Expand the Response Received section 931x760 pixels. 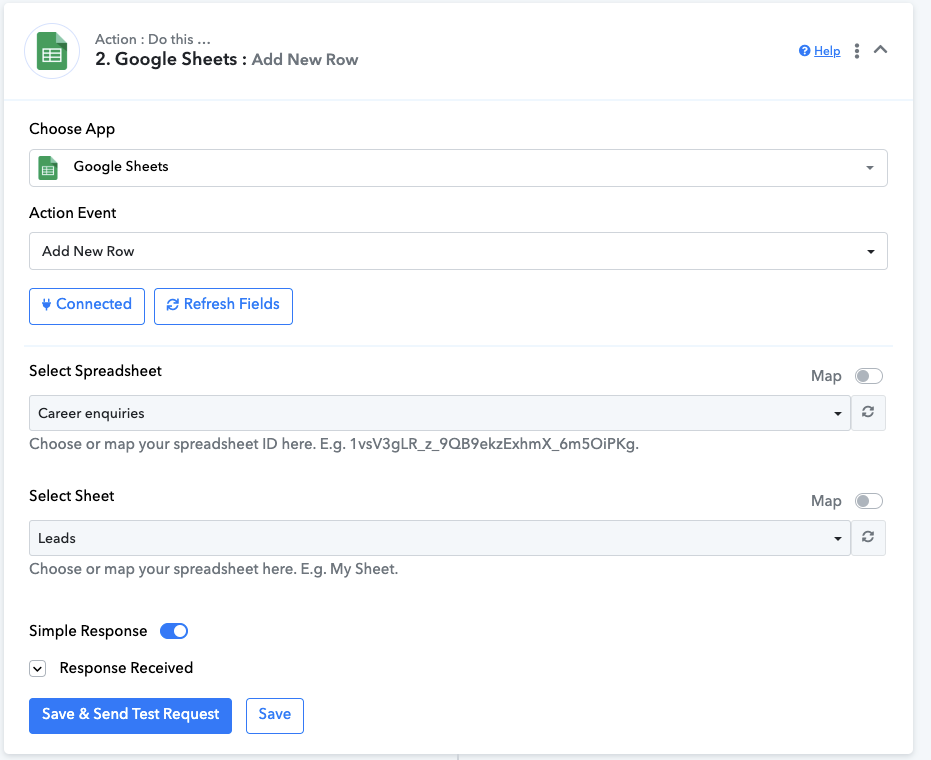[37, 669]
